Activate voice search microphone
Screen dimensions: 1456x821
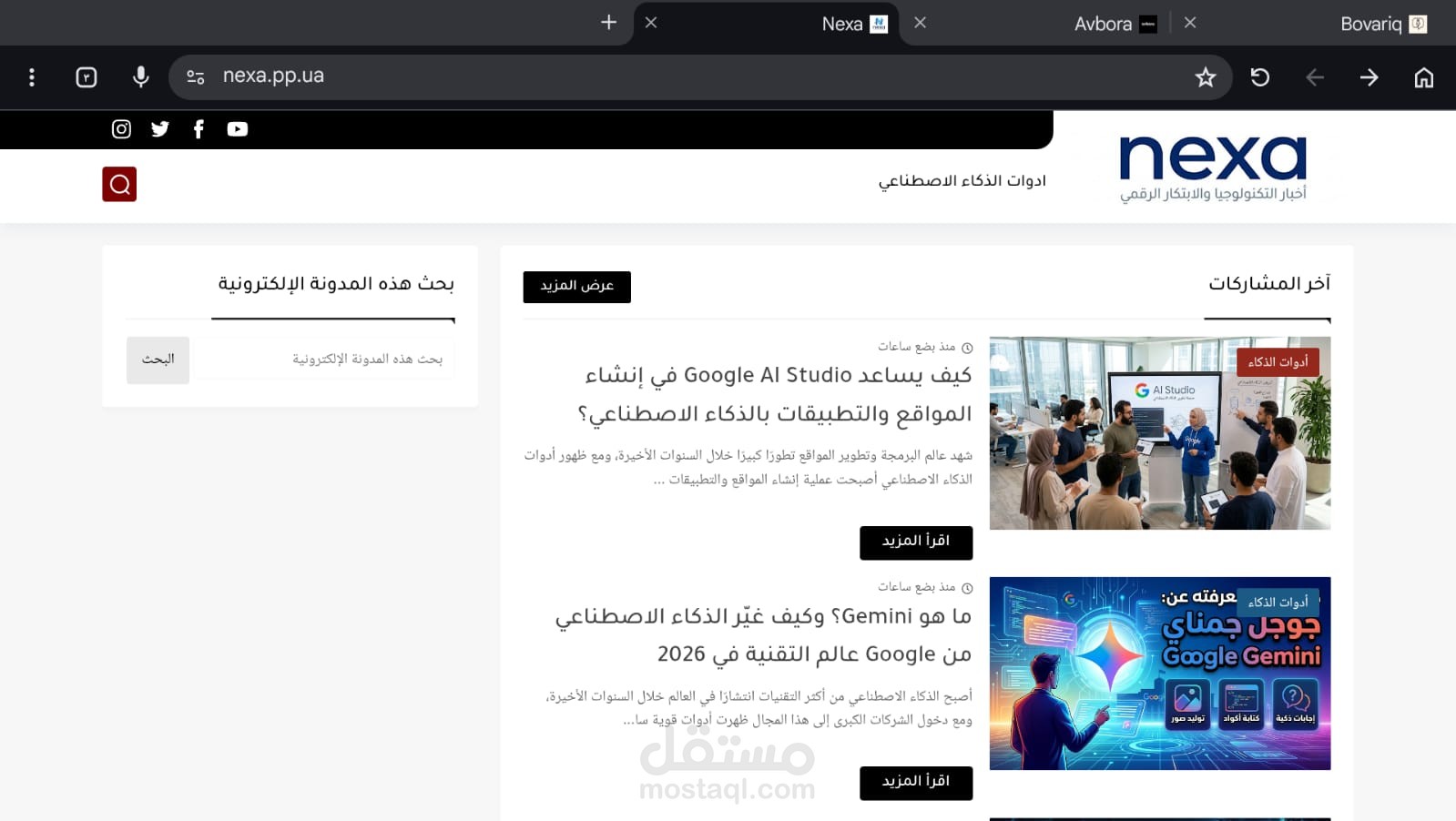pos(140,77)
